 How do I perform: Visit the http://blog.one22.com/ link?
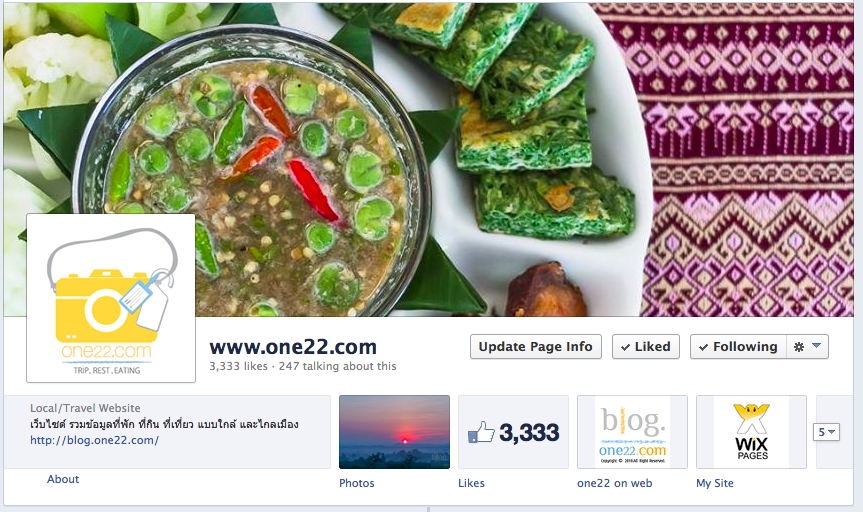point(94,440)
